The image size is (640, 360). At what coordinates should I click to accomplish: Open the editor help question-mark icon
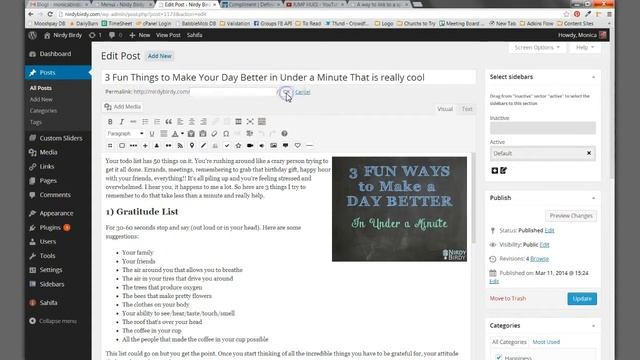[x=284, y=133]
